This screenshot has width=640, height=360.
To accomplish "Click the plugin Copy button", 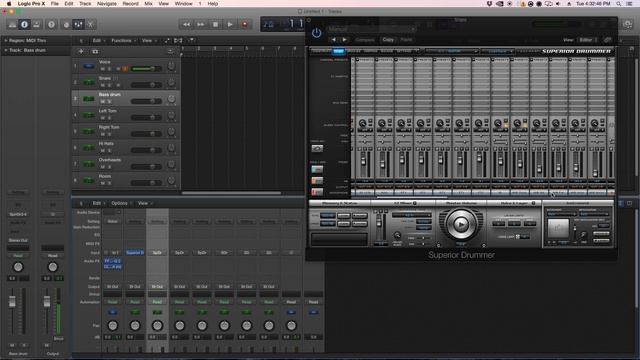I will pos(388,40).
